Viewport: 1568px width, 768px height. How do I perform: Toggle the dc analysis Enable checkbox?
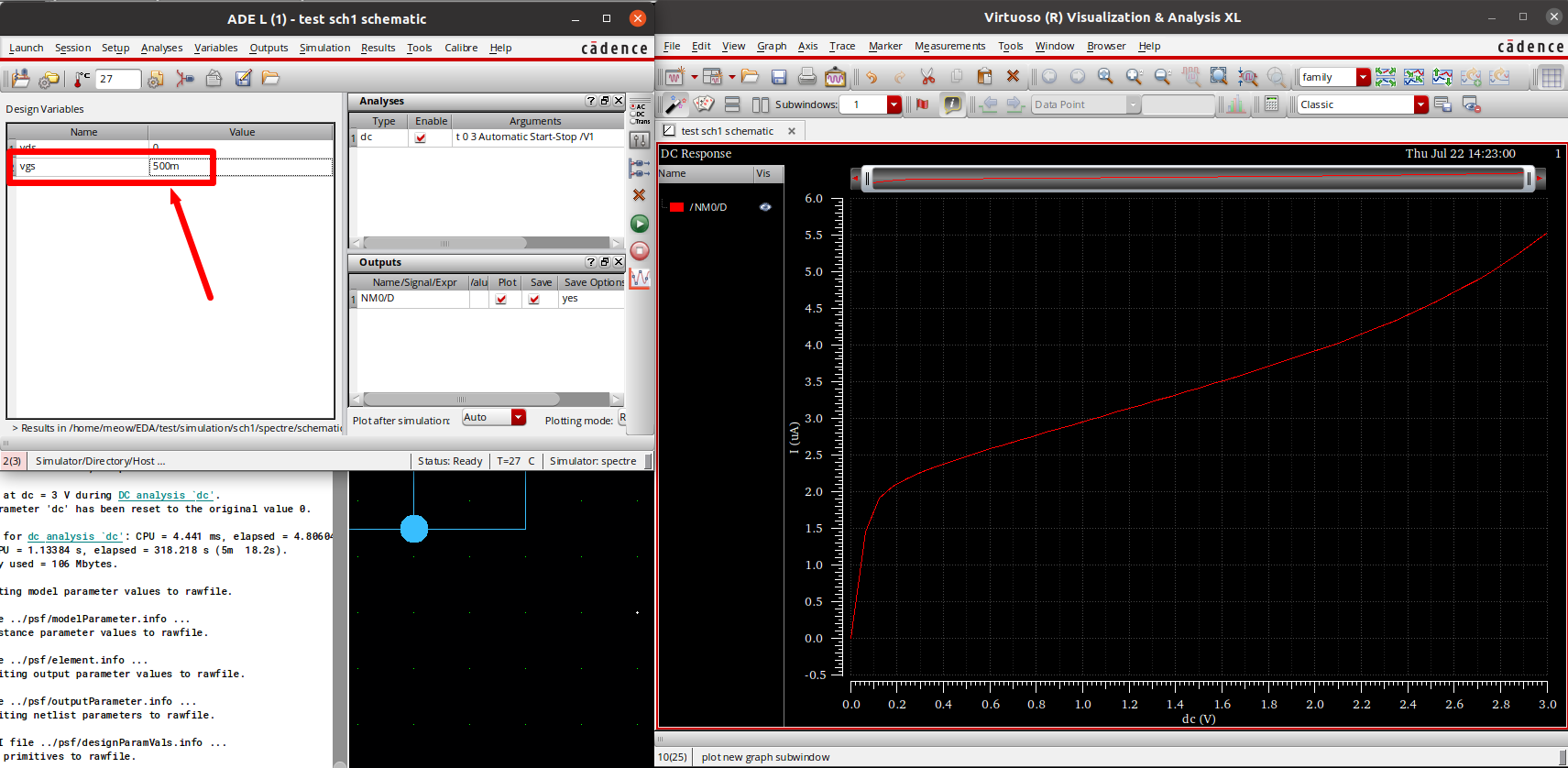click(x=421, y=137)
